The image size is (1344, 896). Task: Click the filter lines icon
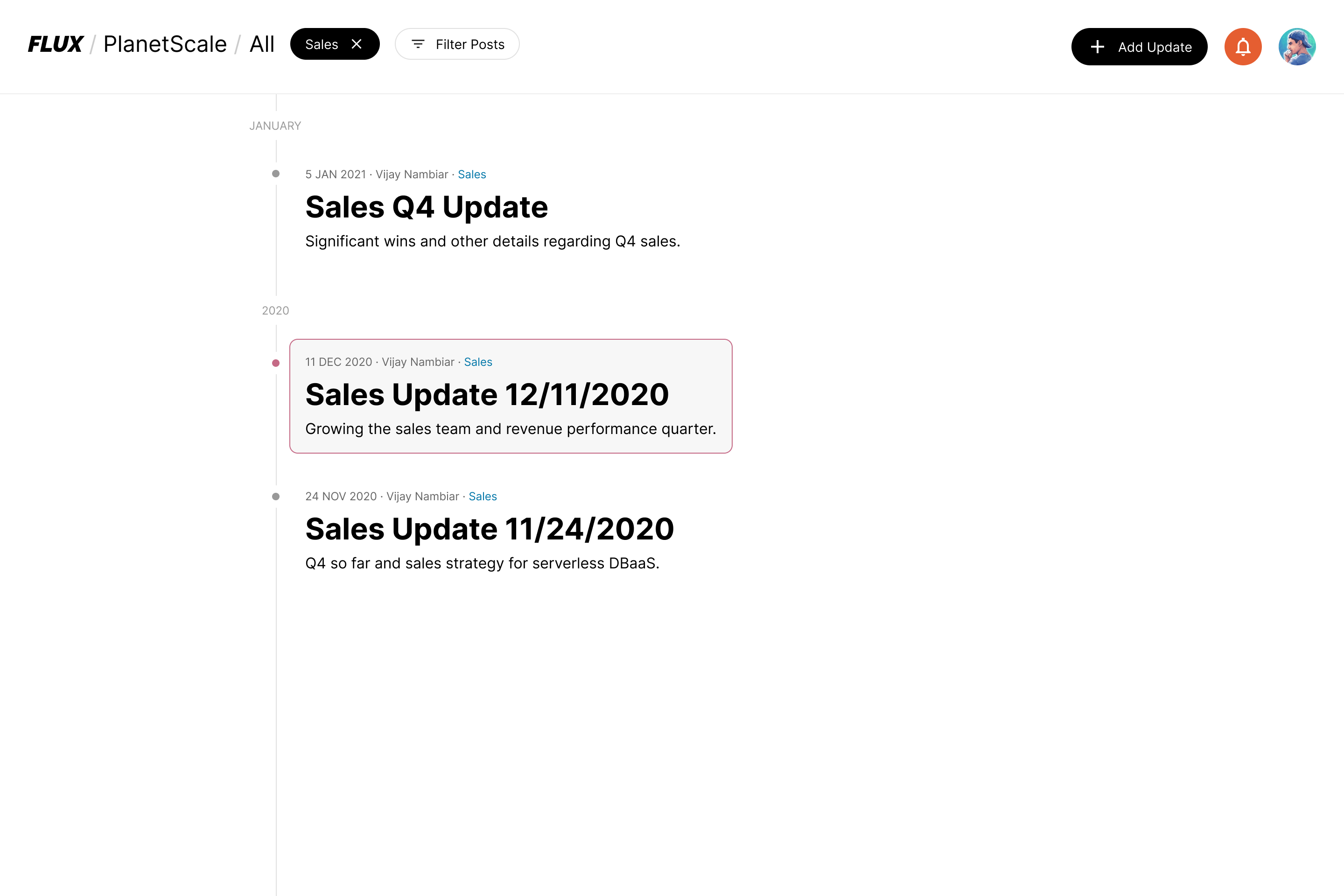418,44
